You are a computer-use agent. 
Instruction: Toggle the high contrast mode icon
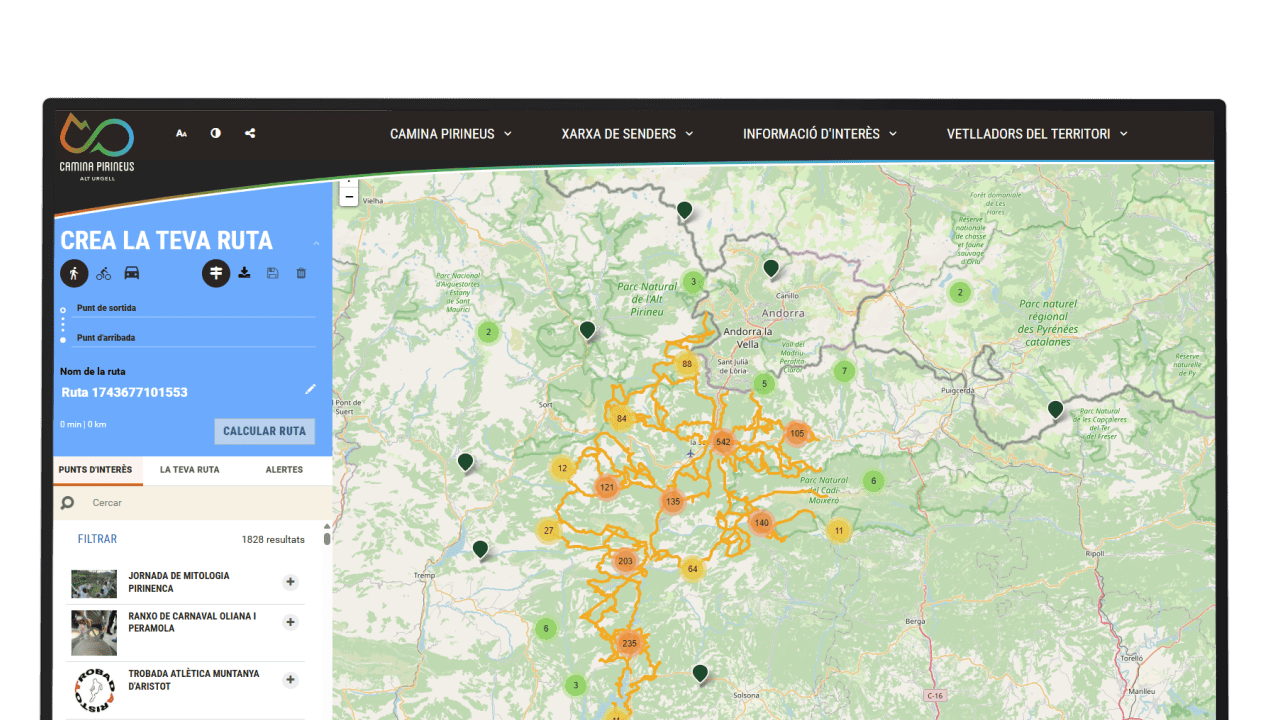pos(215,133)
